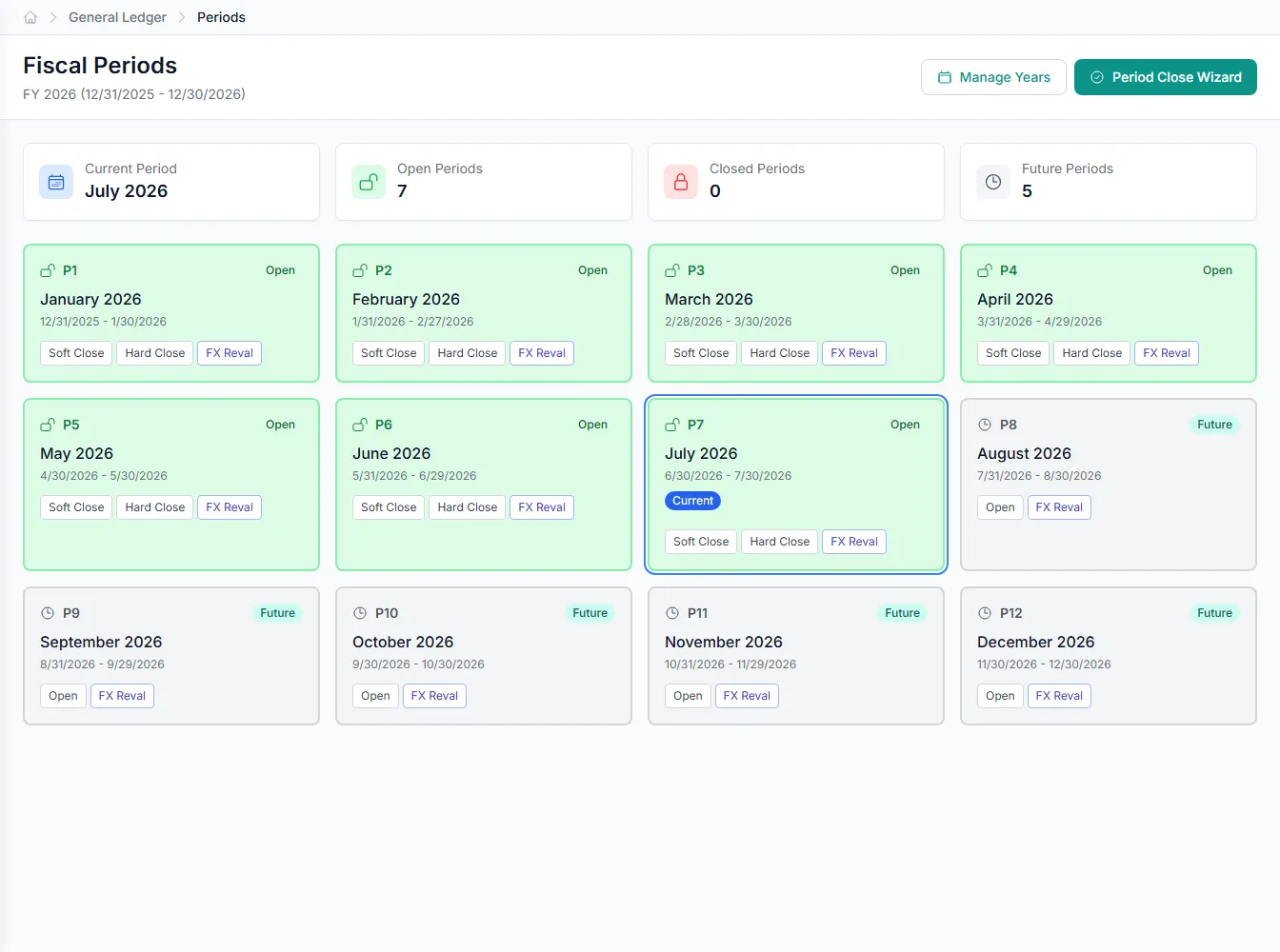Screen dimensions: 1280x952
Task: Soft Close June 2026
Action: [x=389, y=507]
